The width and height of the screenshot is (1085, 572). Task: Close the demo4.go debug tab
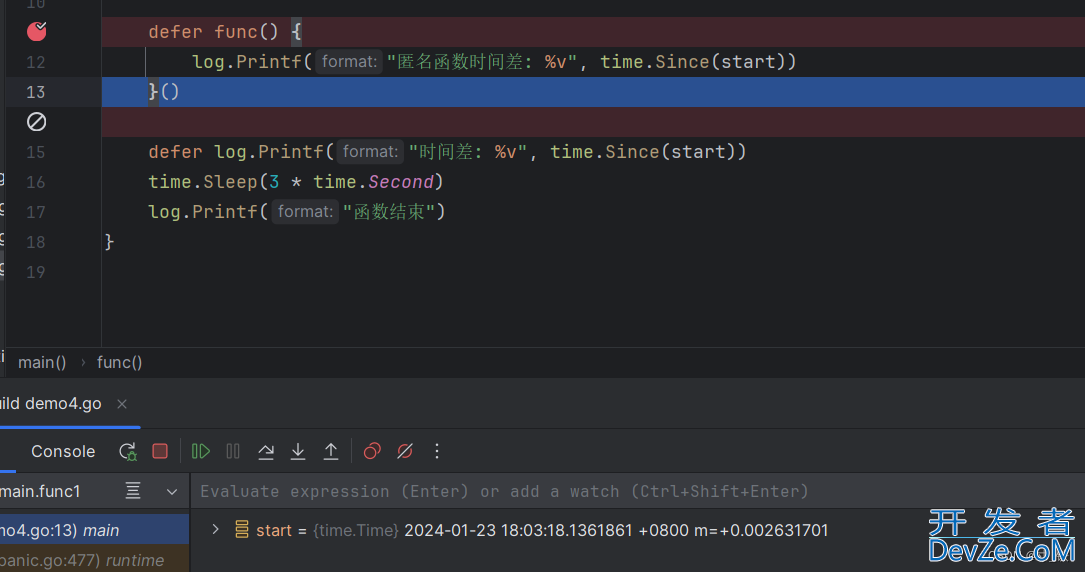(122, 404)
